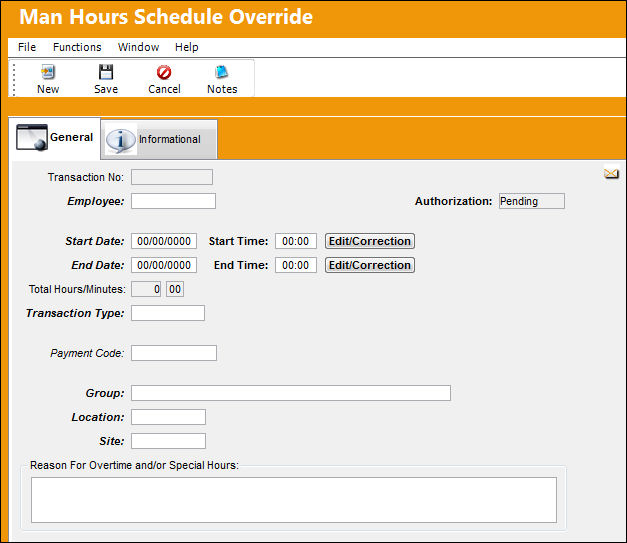Image resolution: width=627 pixels, height=543 pixels.
Task: Switch to the General tab
Action: point(55,138)
